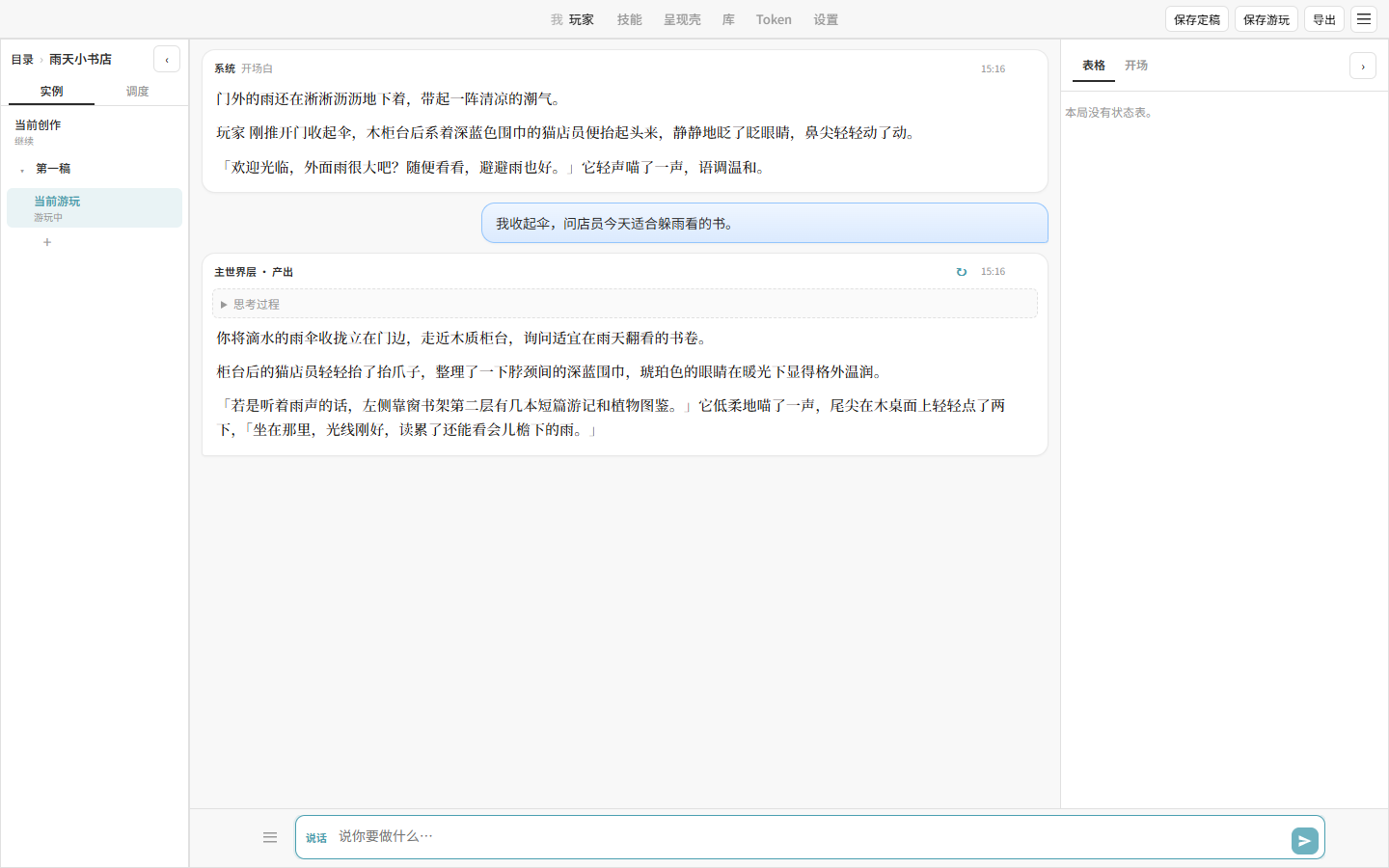This screenshot has height=868, width=1389.
Task: Focus the 说你要做什么 message input
Action: 810,836
